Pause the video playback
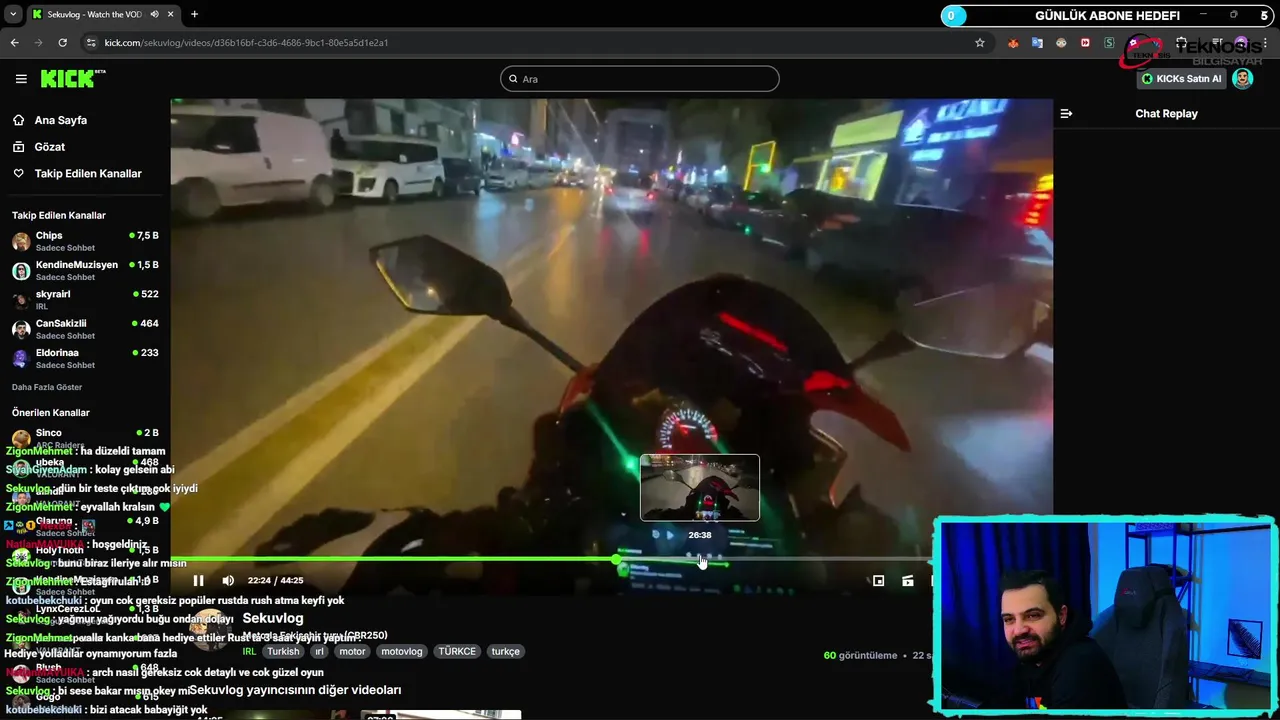 click(198, 581)
